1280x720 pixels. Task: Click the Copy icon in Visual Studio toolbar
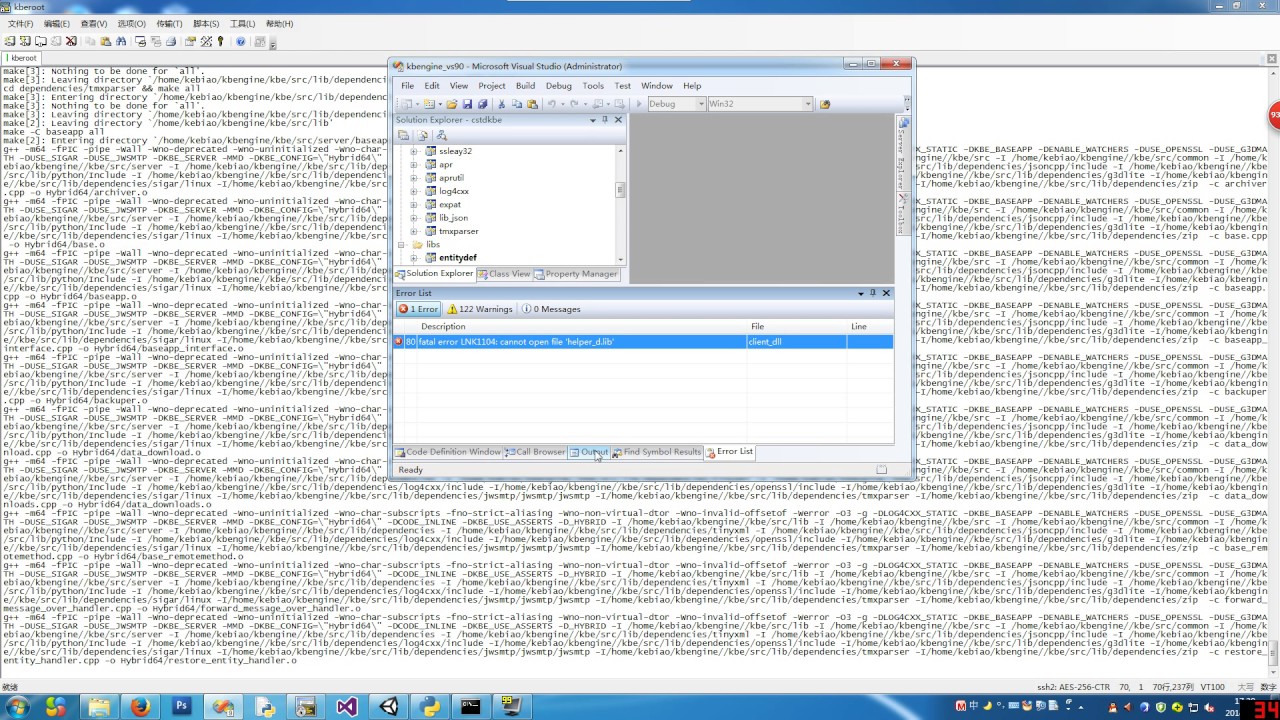point(517,104)
